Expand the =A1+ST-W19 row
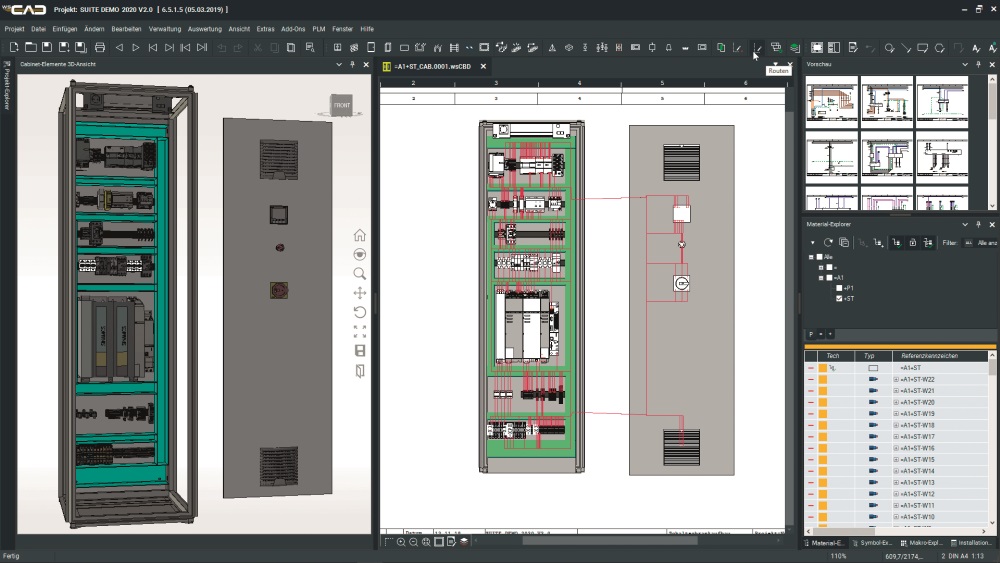The width and height of the screenshot is (1000, 563). click(x=896, y=414)
